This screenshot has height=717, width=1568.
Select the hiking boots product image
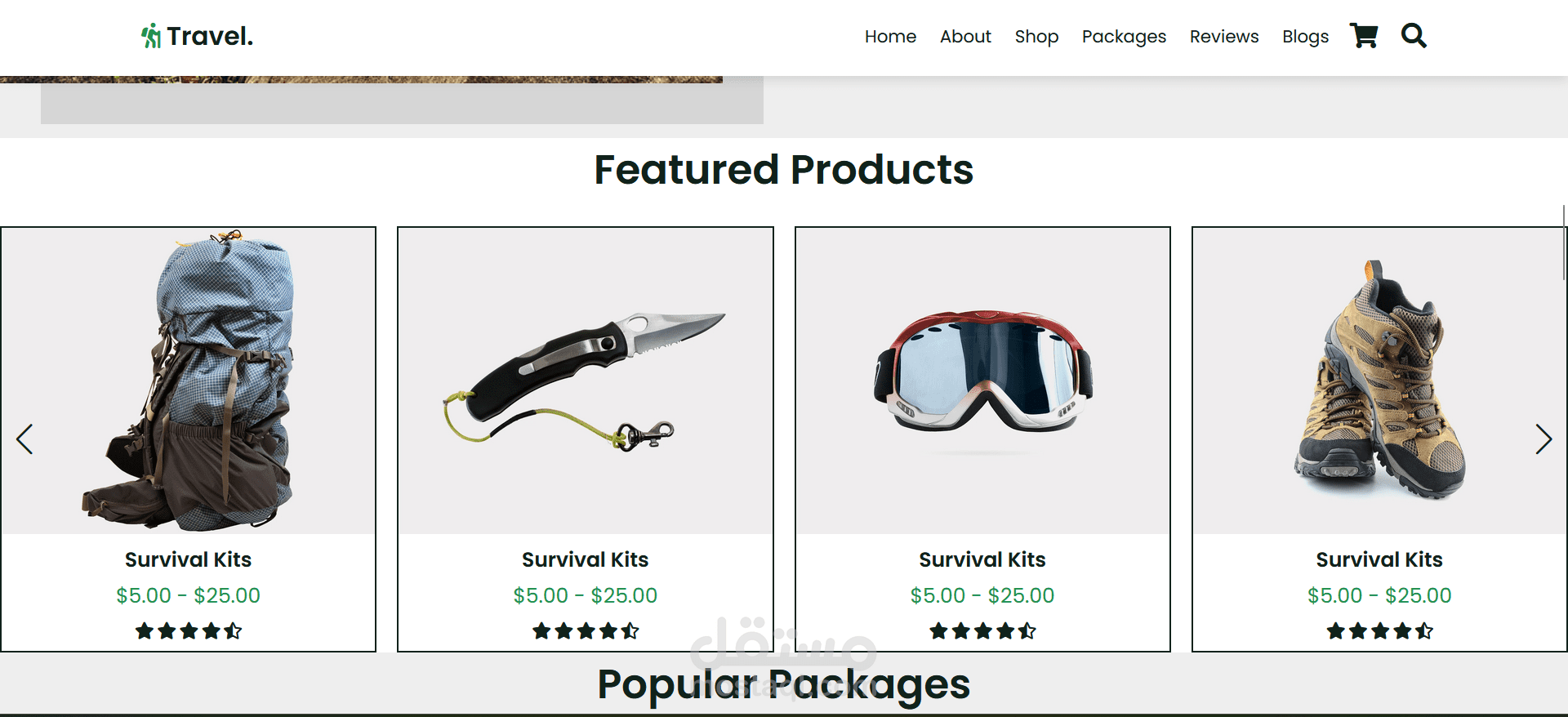coord(1379,381)
